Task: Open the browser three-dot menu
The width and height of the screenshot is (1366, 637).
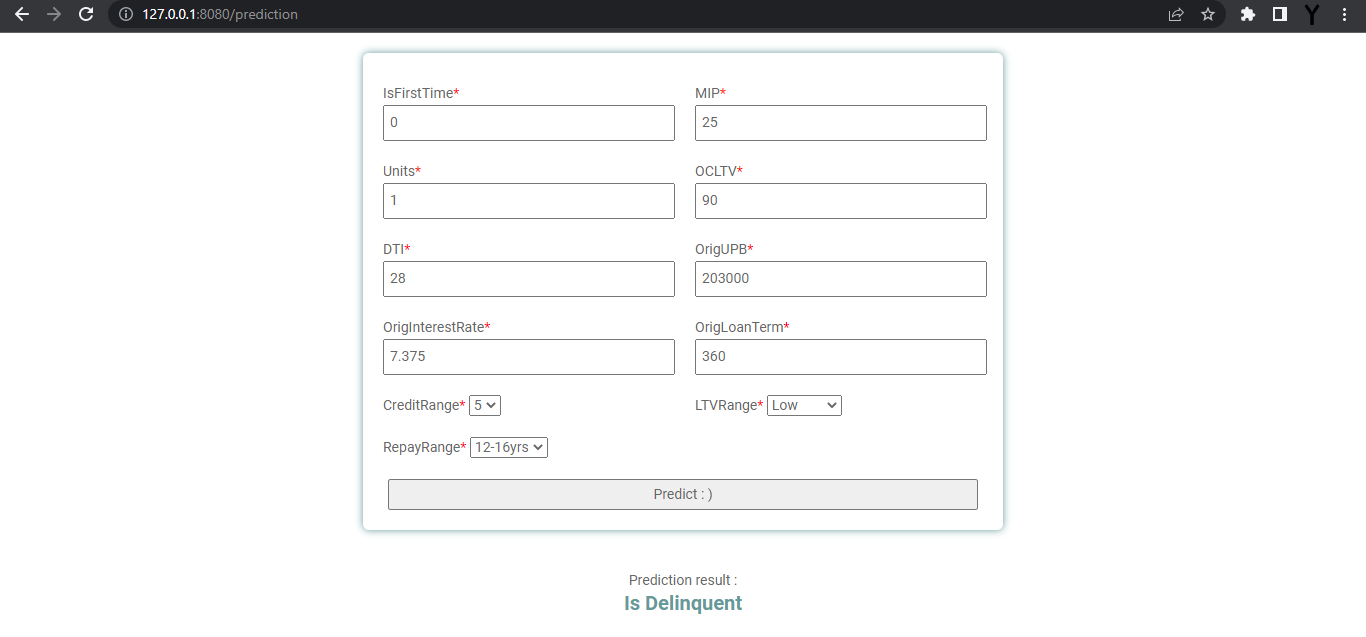Action: (1343, 14)
